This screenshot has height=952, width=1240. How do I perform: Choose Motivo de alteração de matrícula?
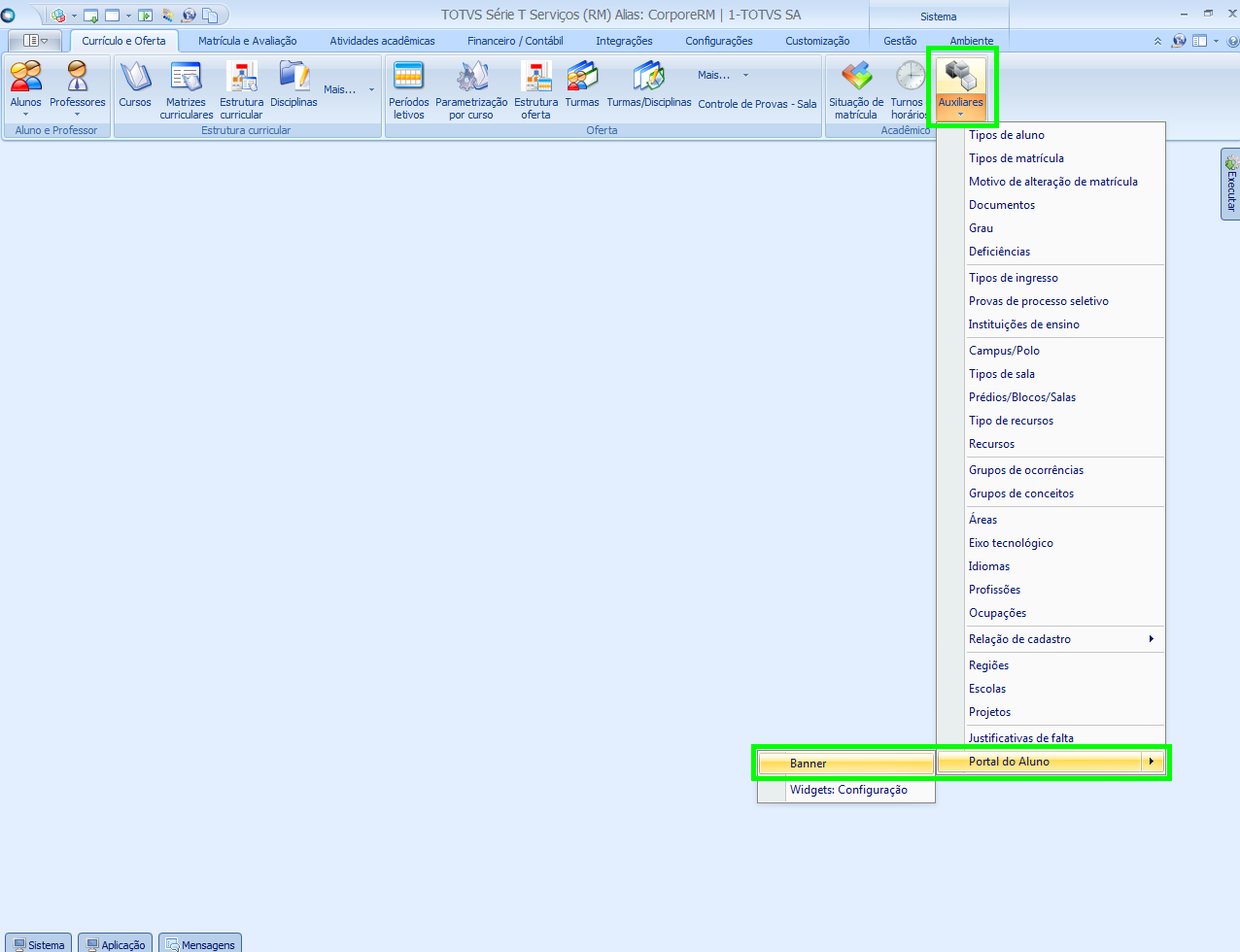pos(1051,182)
